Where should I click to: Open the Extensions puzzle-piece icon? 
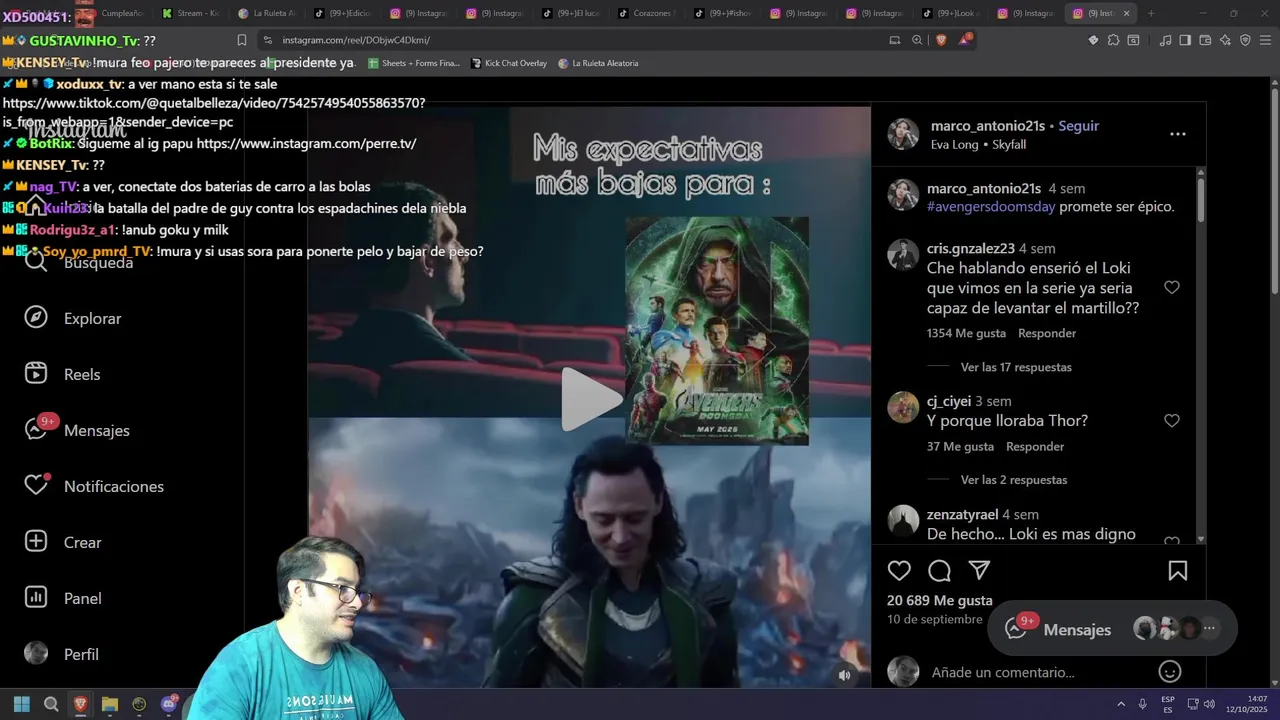(1113, 40)
